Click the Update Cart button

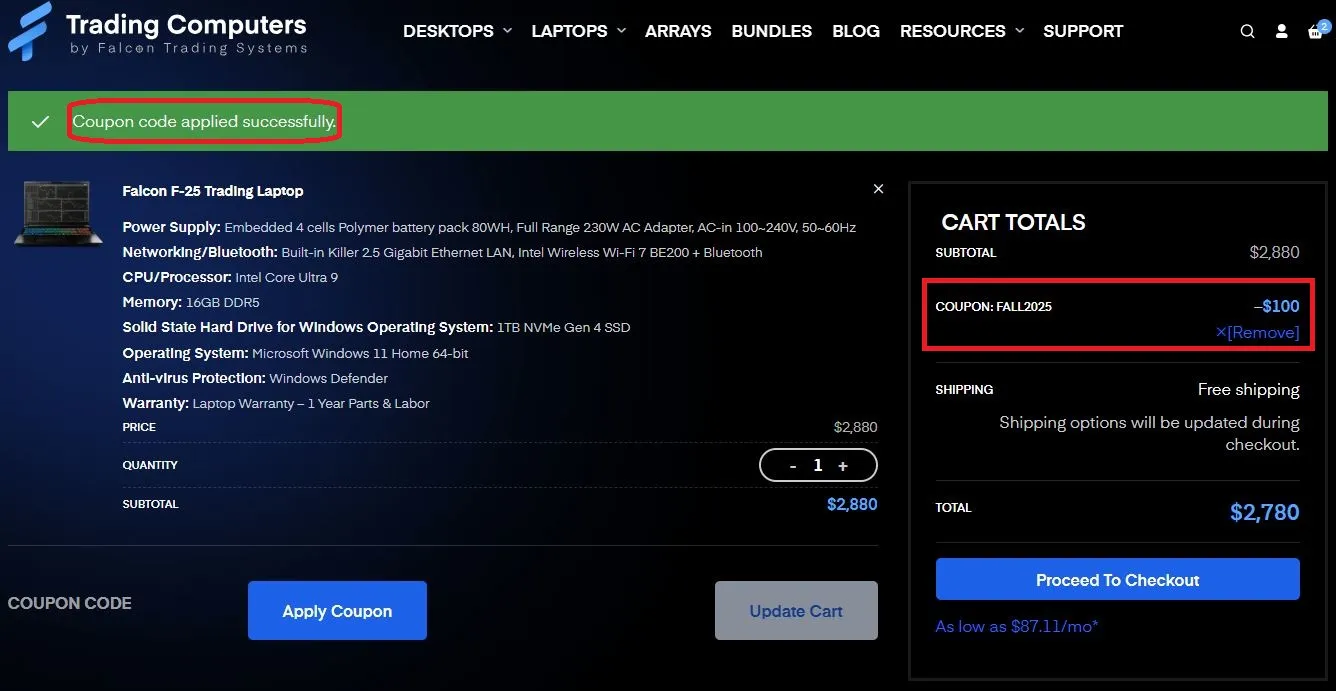[x=796, y=611]
